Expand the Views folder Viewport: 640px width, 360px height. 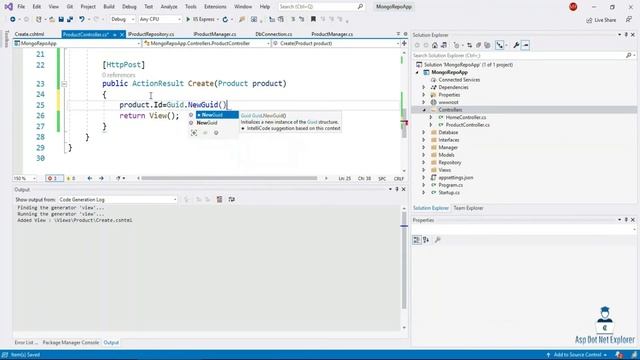(423, 170)
